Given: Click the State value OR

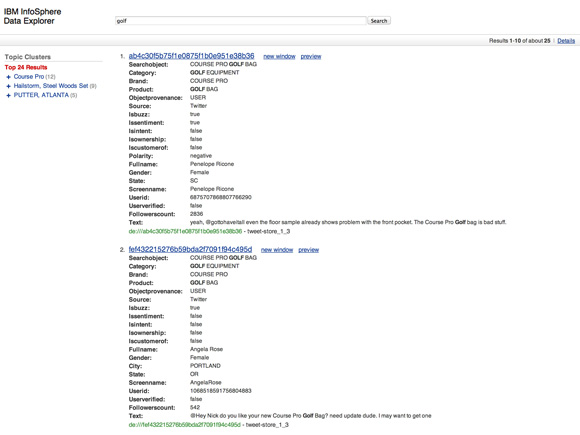Looking at the screenshot, I should 194,374.
